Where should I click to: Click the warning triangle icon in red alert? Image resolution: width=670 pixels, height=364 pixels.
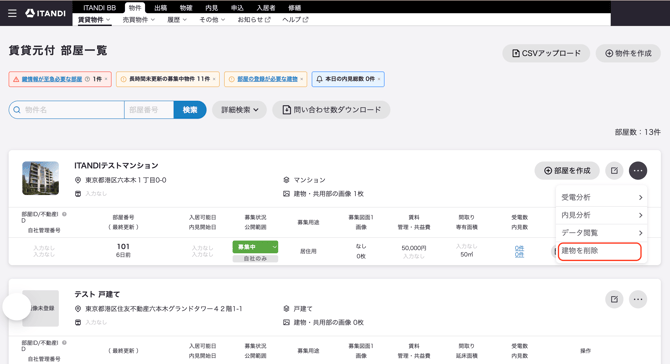[x=16, y=79]
